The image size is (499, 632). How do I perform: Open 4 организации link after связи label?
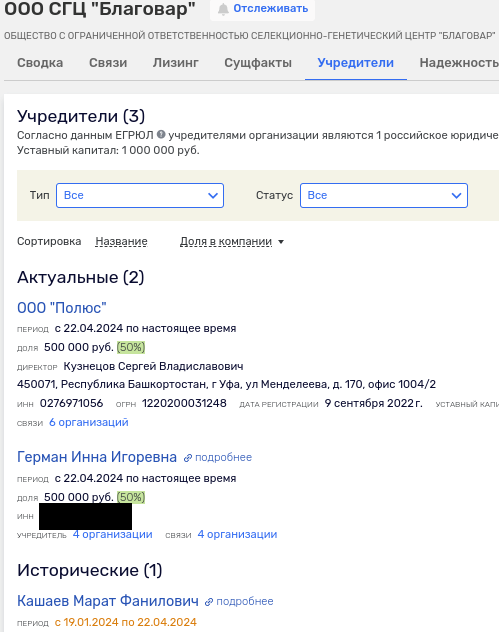[x=237, y=534]
